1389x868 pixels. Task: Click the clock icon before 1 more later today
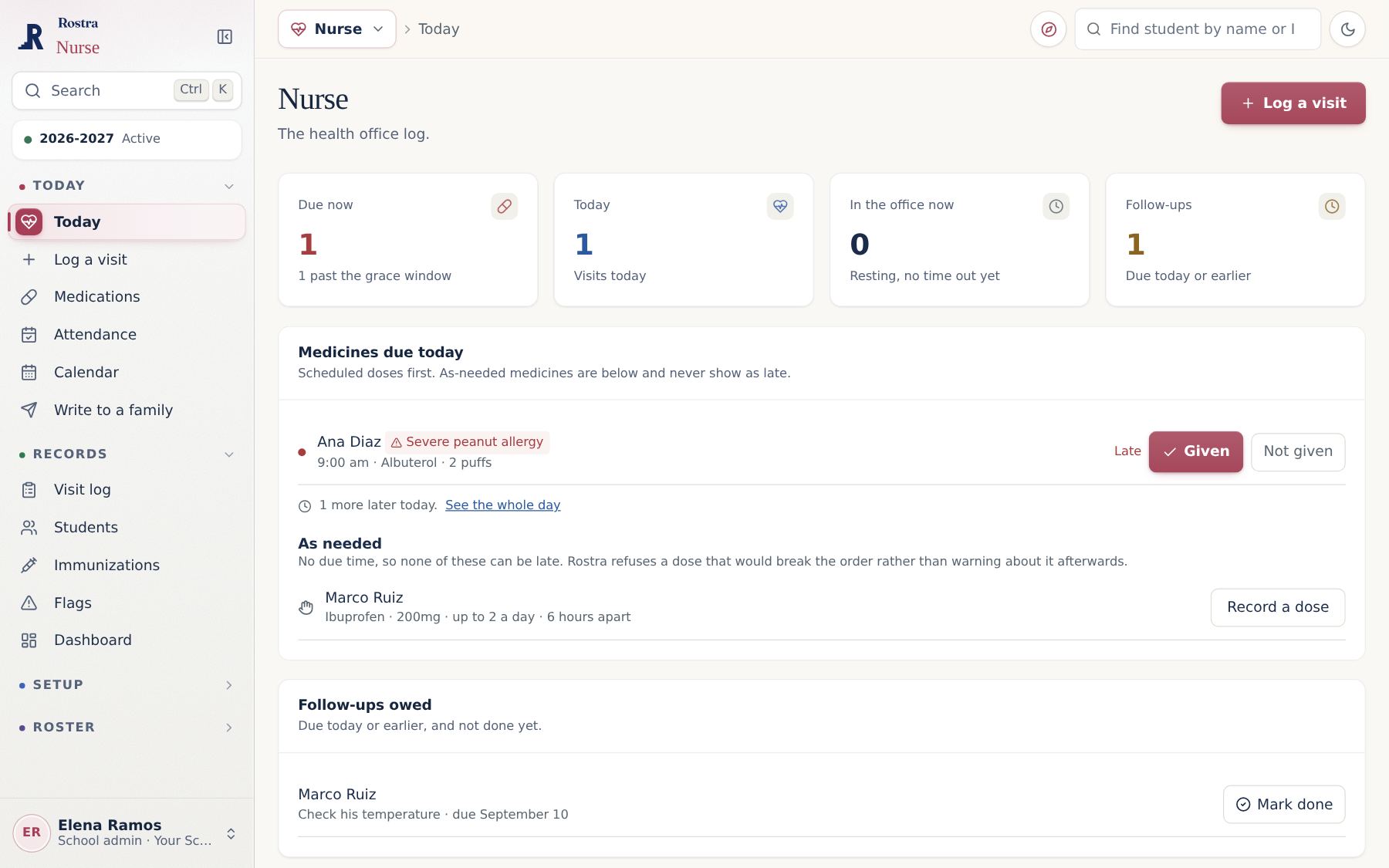point(305,506)
